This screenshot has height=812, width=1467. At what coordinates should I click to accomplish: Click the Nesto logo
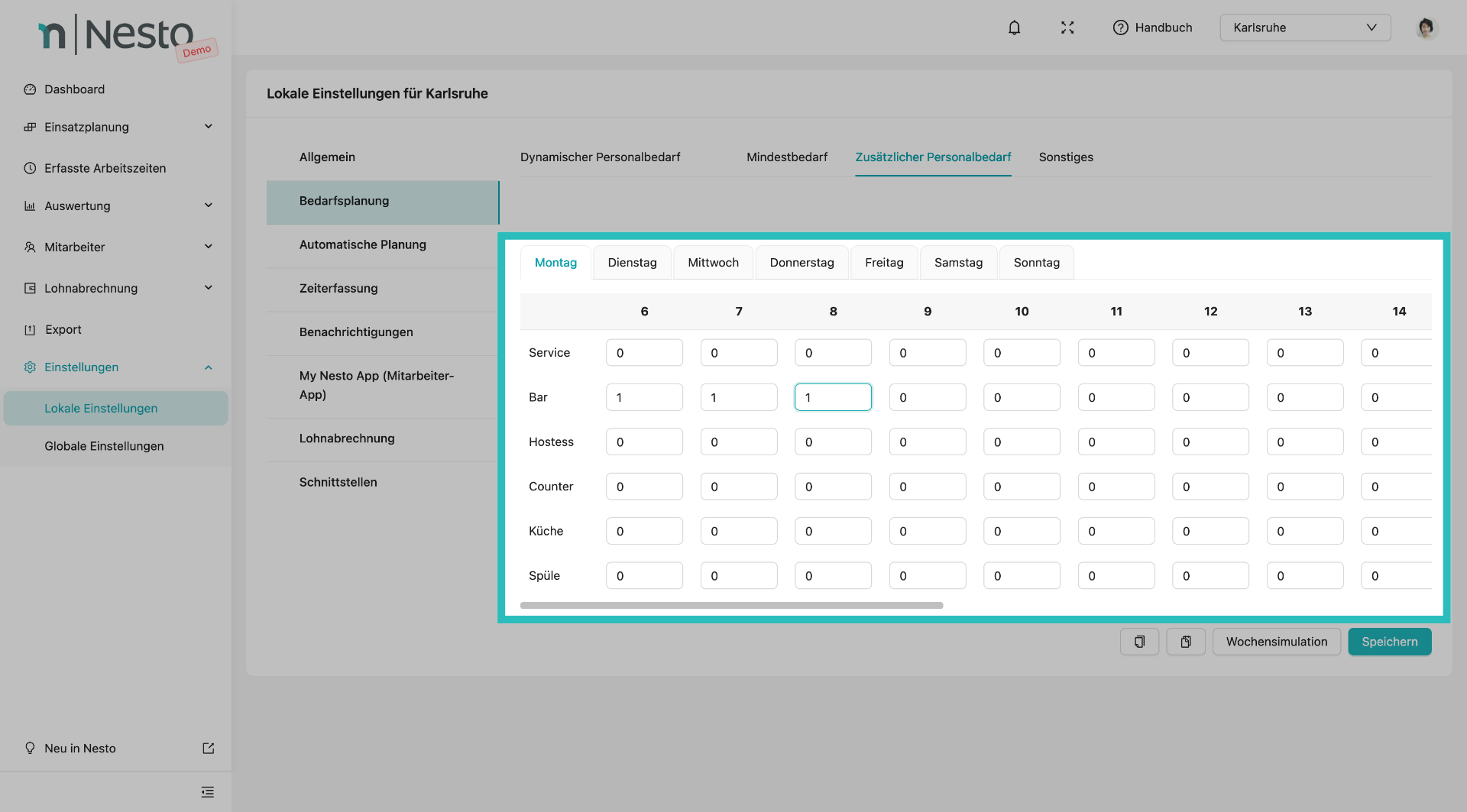116,35
